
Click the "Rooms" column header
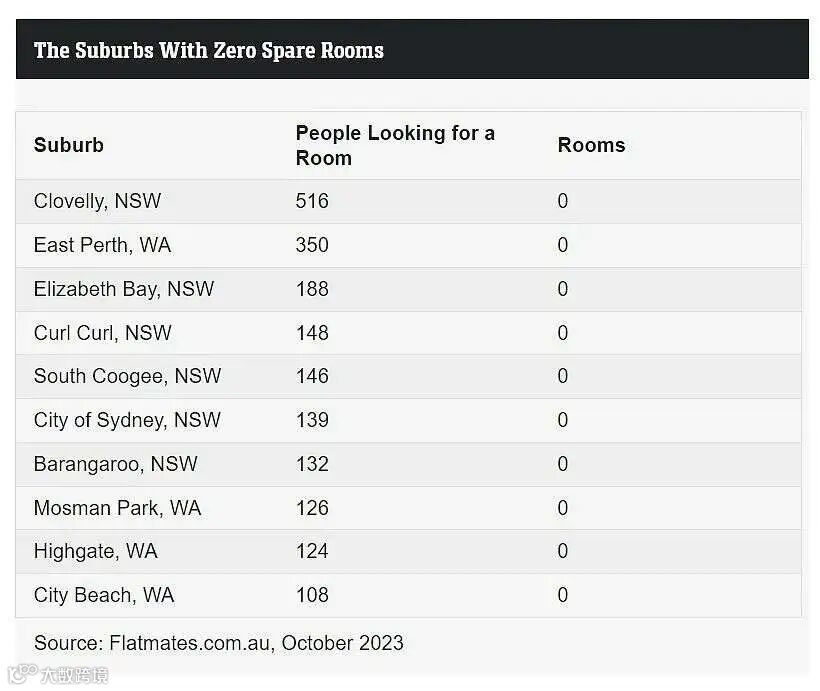[591, 145]
